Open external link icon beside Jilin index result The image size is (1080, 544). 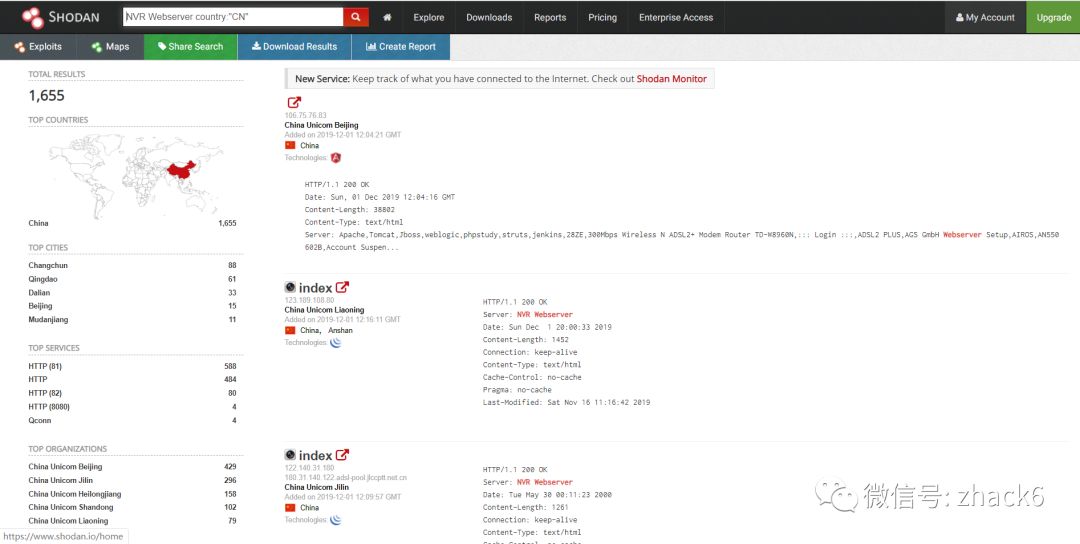pos(342,455)
